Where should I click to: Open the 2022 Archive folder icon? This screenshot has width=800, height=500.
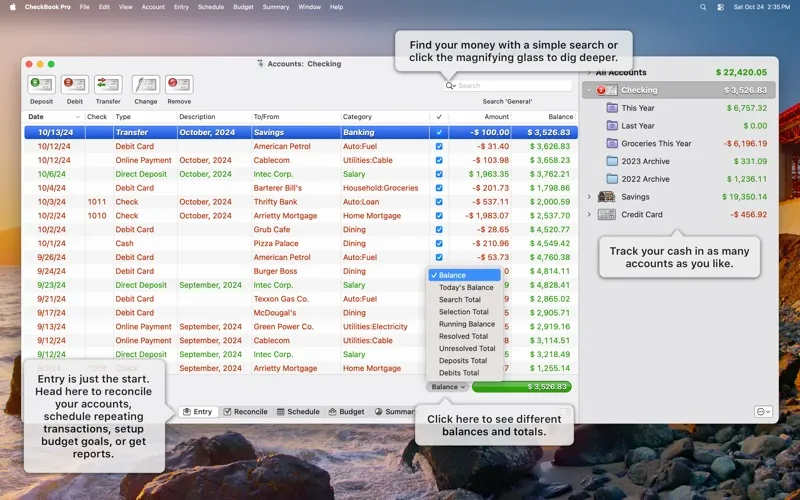point(612,179)
